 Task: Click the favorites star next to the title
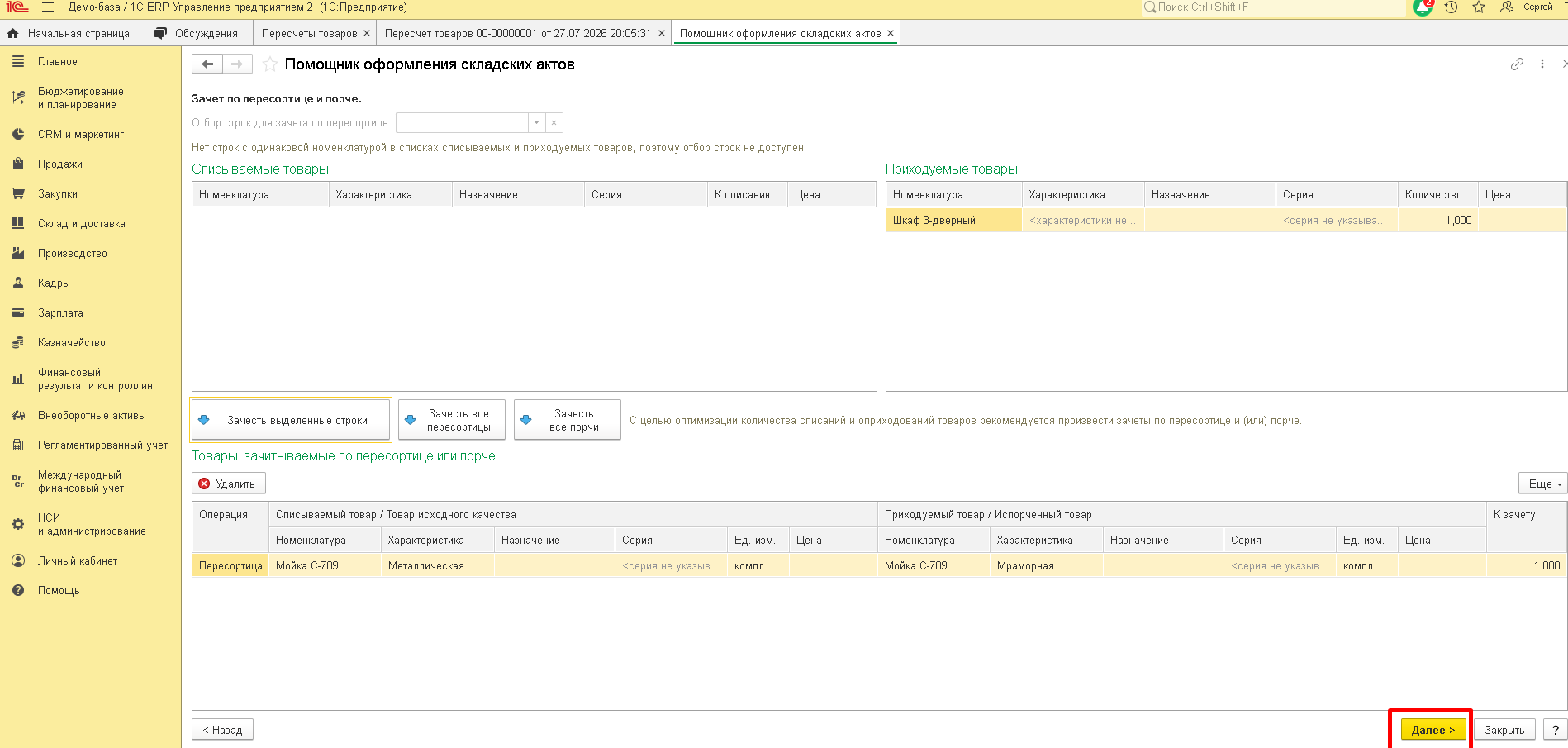269,64
